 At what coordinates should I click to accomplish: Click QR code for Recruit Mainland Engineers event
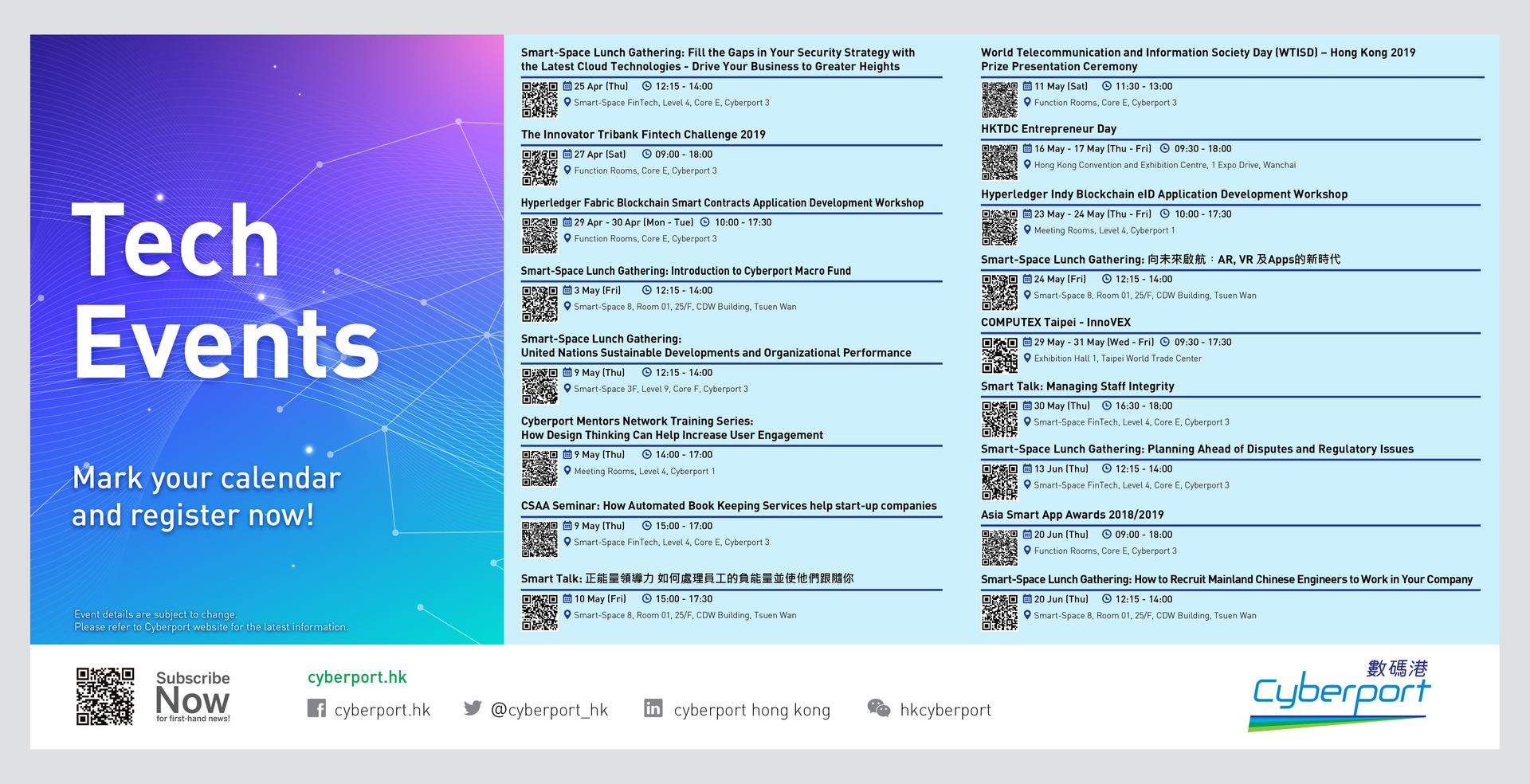(x=999, y=613)
